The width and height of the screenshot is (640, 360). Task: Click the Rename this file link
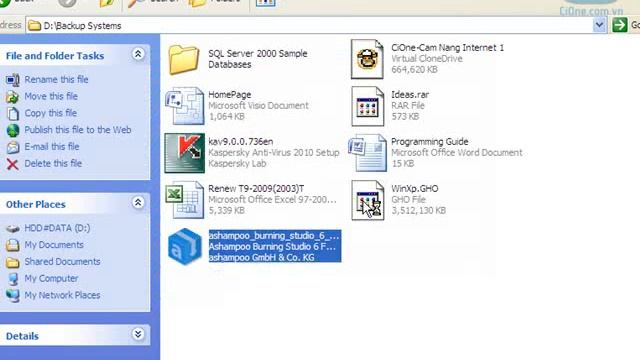(56, 80)
